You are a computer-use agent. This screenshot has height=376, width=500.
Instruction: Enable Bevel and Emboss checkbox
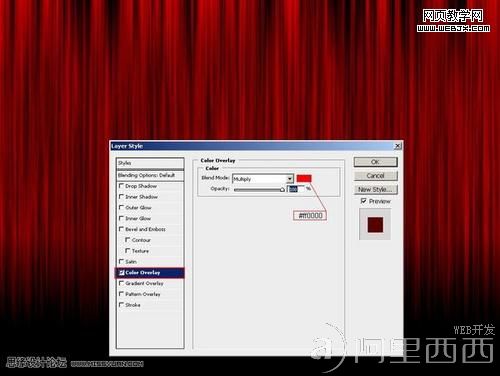click(x=121, y=229)
